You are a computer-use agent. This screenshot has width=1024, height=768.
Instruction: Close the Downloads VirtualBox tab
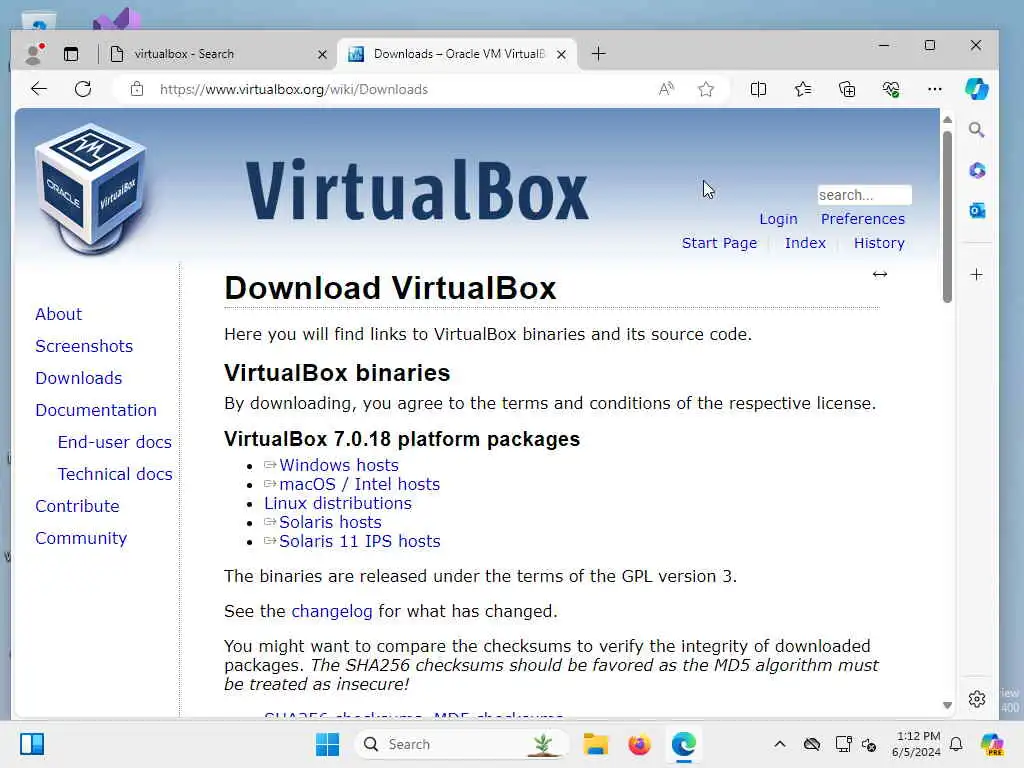(561, 54)
